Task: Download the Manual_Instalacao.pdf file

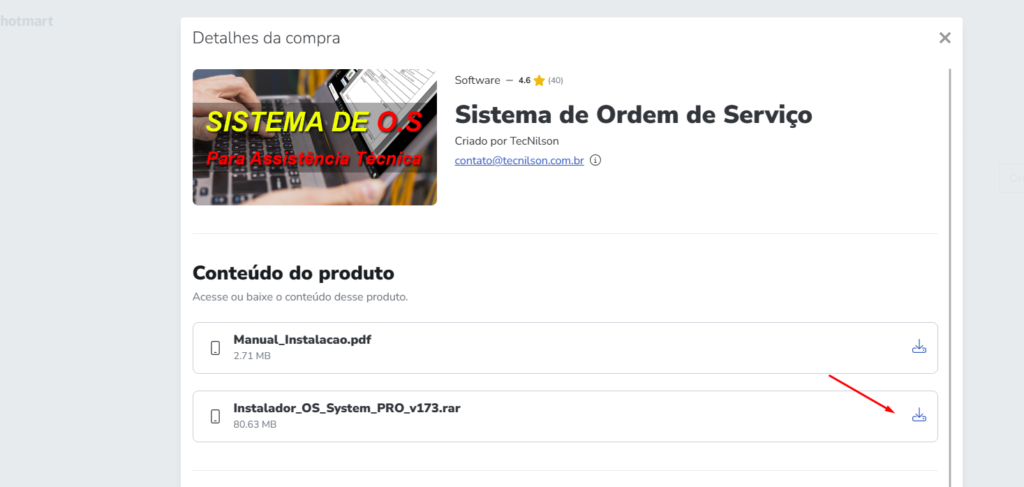Action: pyautogui.click(x=919, y=347)
